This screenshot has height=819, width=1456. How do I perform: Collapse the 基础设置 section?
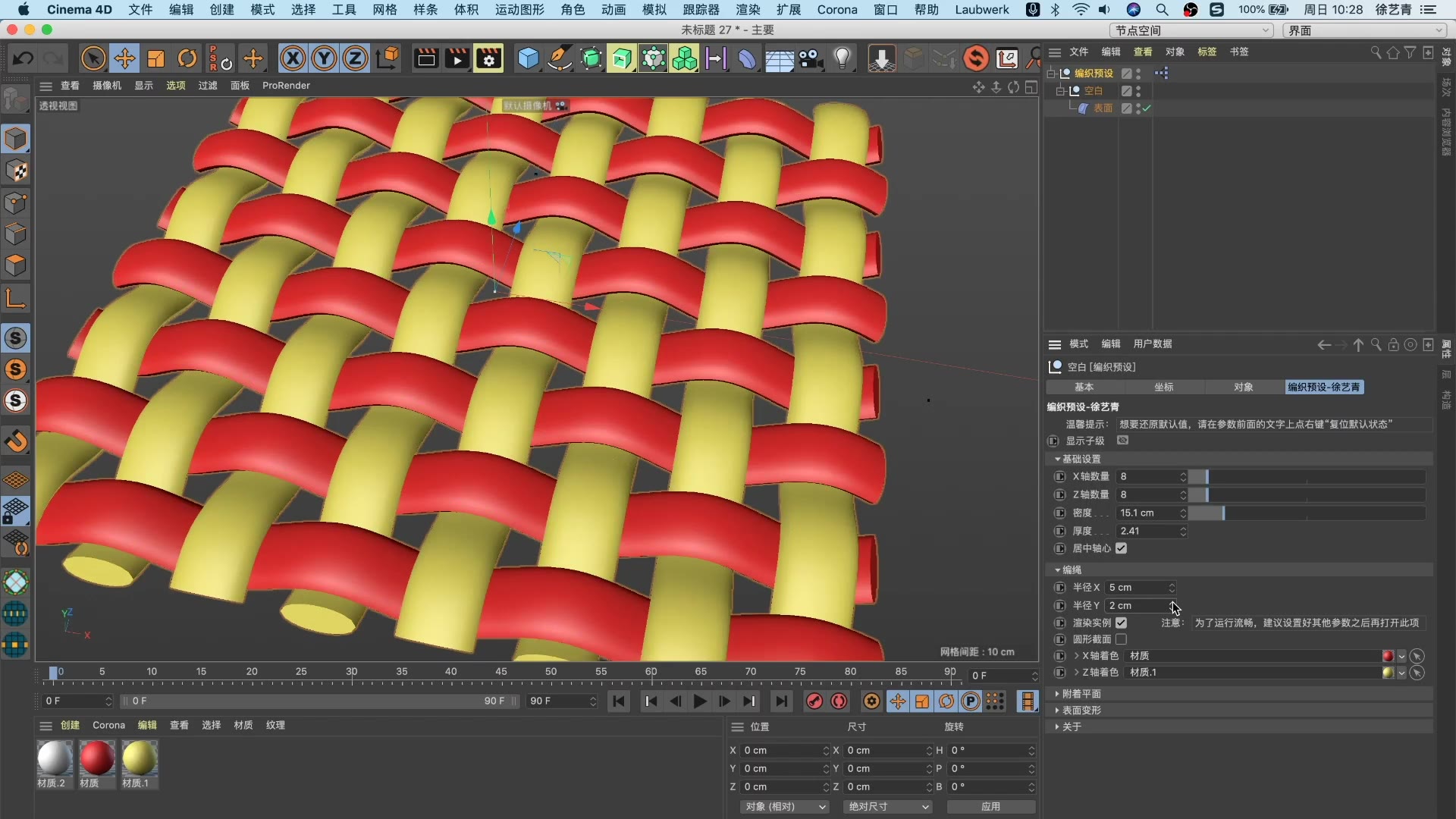point(1059,459)
